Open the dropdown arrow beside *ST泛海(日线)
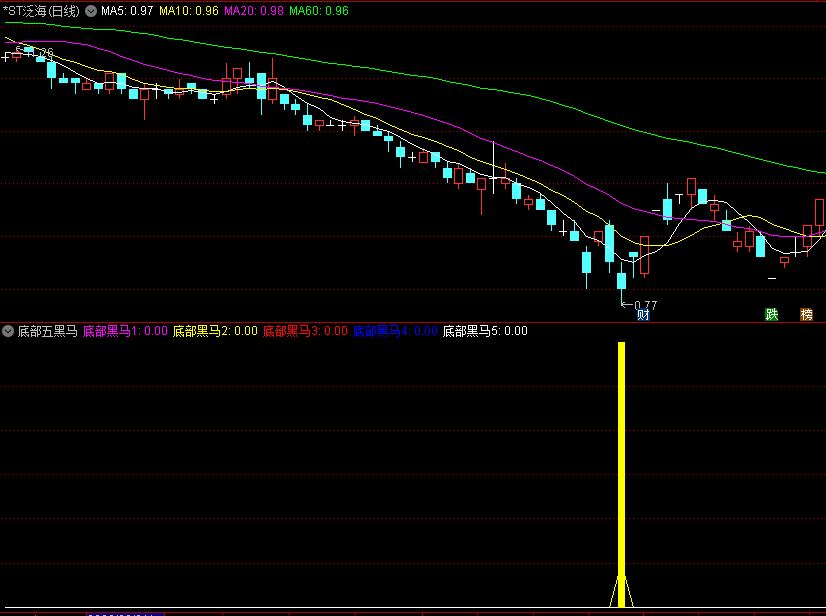The image size is (826, 616). [91, 11]
